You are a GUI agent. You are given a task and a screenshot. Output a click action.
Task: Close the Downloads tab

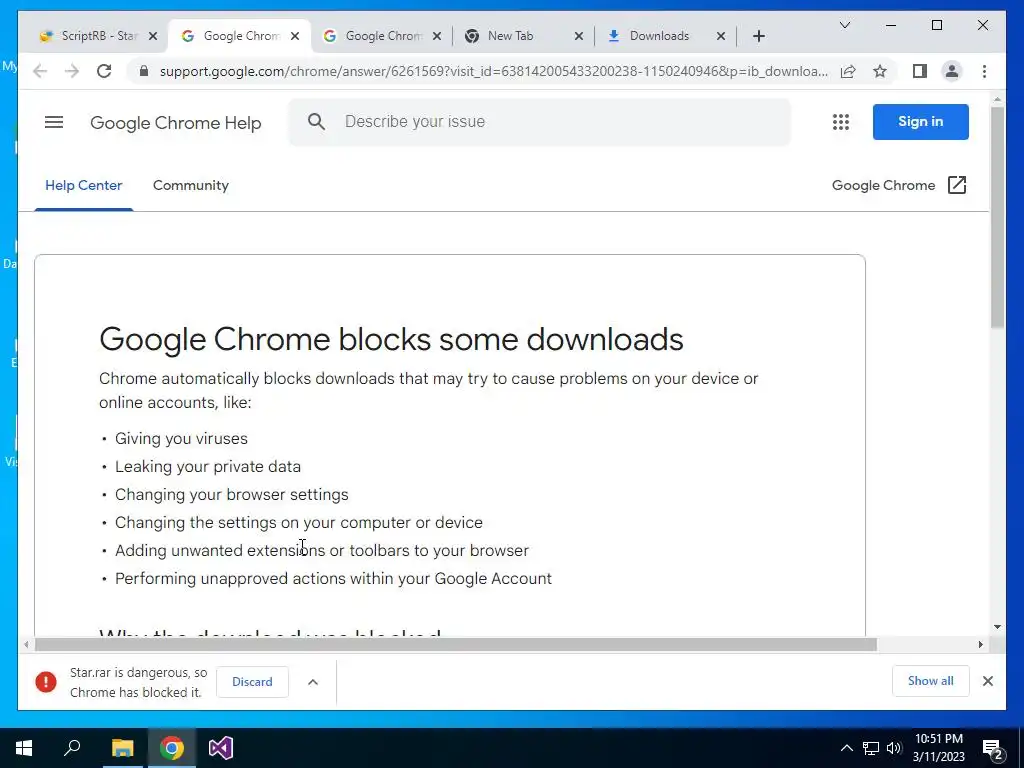(721, 36)
